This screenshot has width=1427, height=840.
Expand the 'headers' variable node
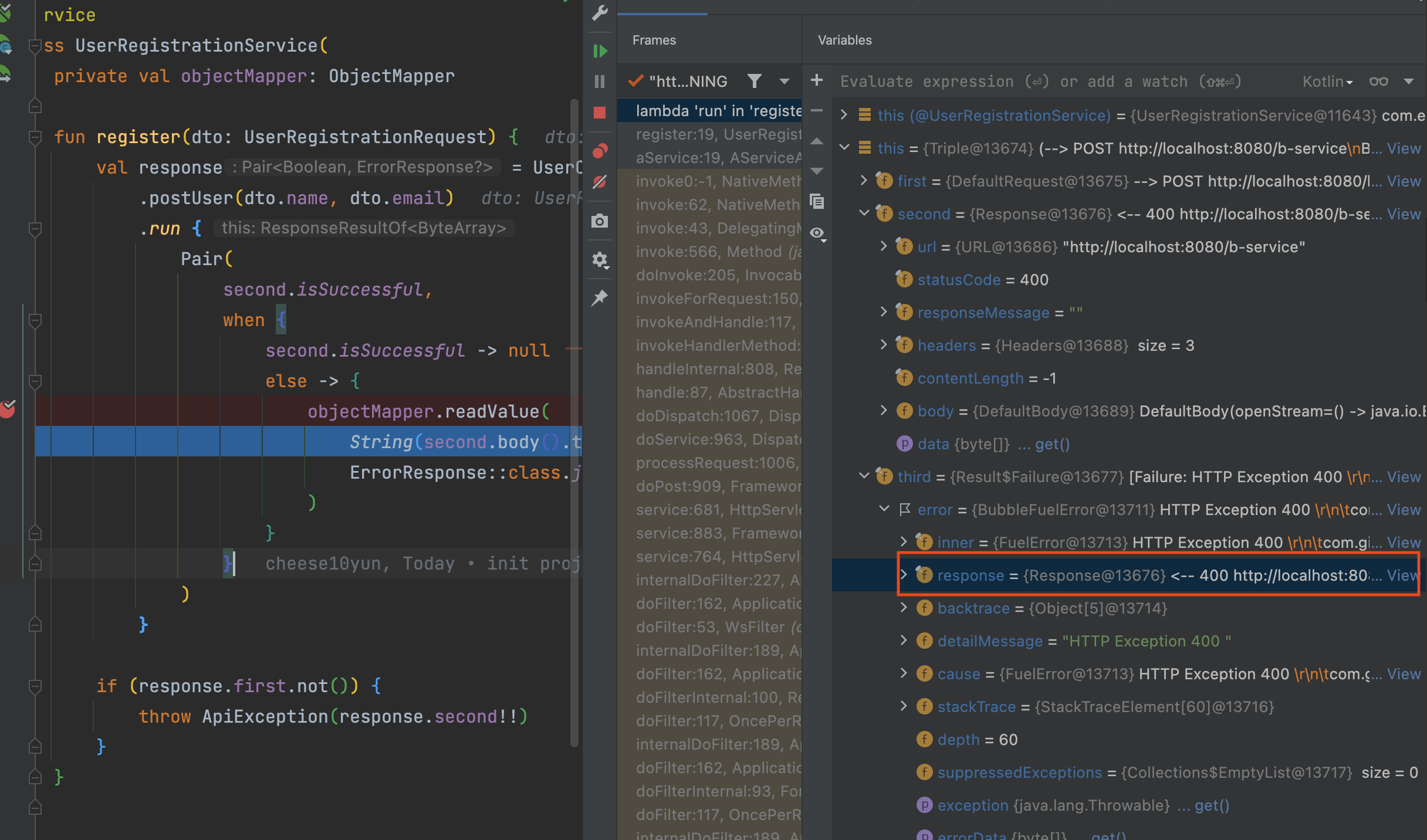click(x=884, y=344)
